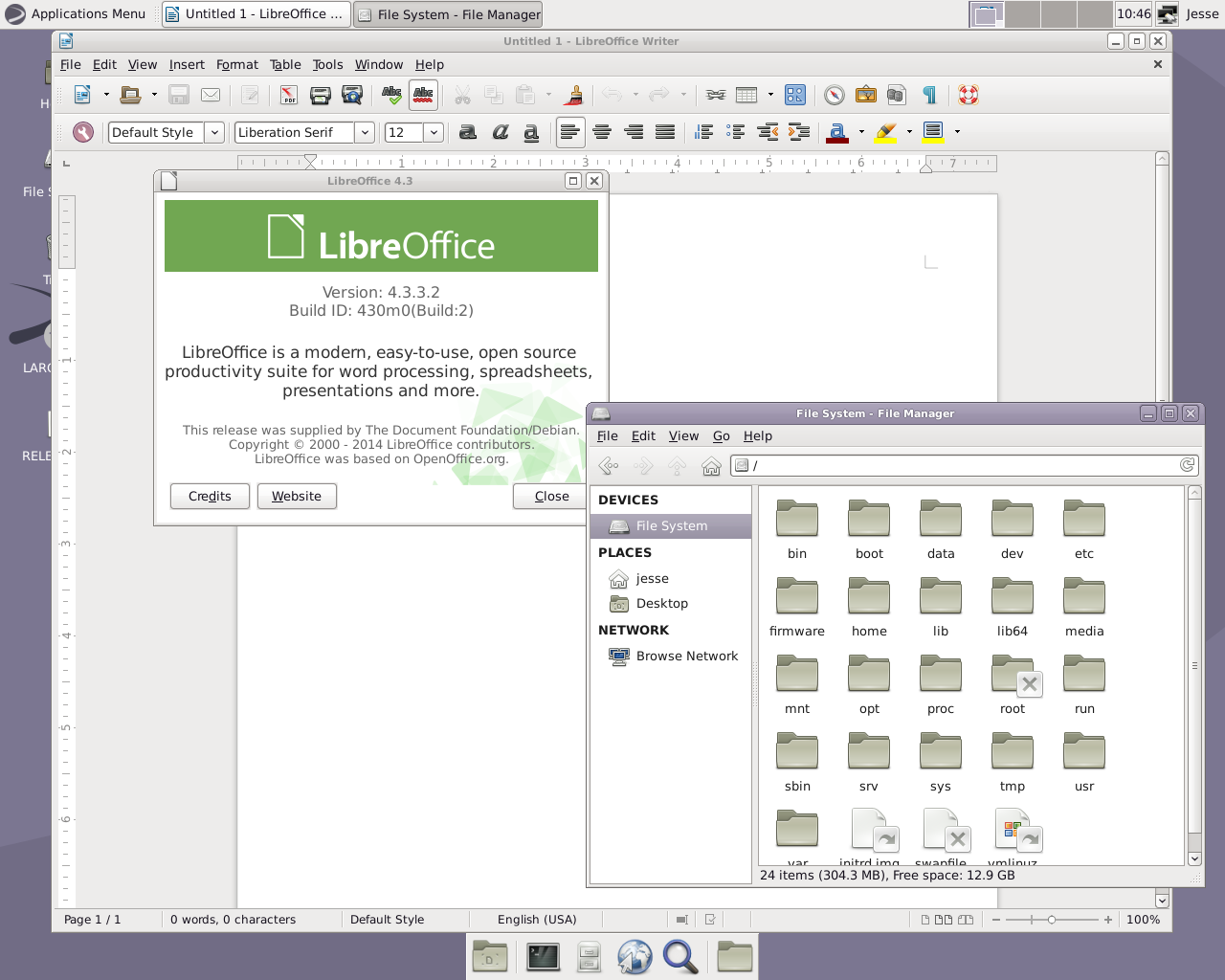Click the zoom slider in Writer status bar
This screenshot has width=1225, height=980.
click(1051, 919)
